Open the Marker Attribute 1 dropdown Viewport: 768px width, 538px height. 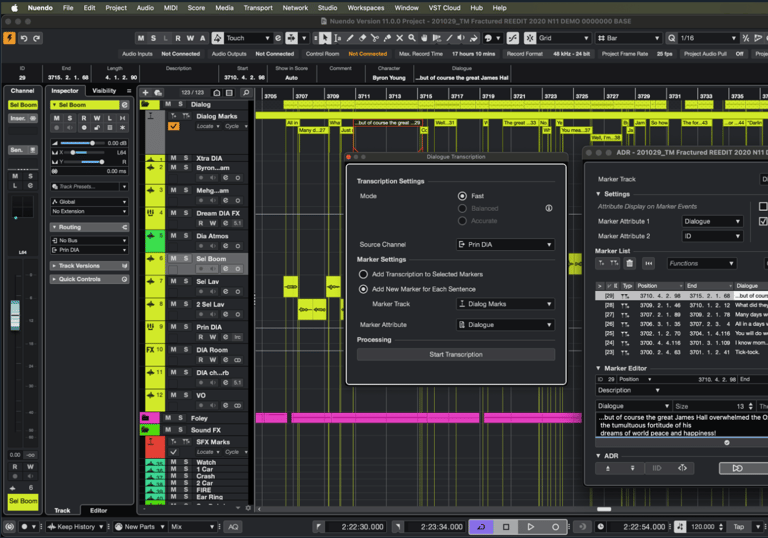[x=712, y=221]
